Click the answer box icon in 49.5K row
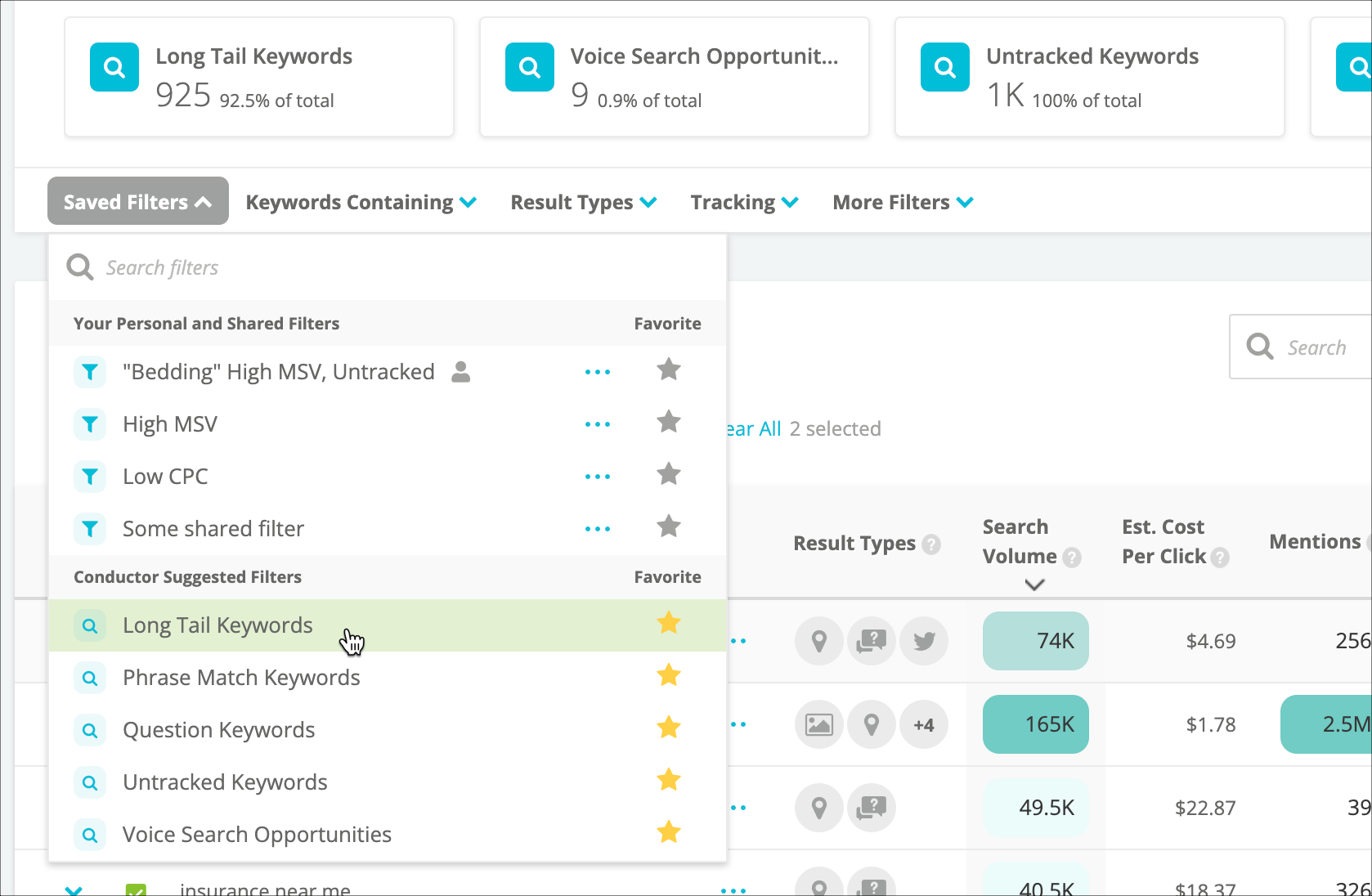The image size is (1372, 896). click(x=872, y=808)
